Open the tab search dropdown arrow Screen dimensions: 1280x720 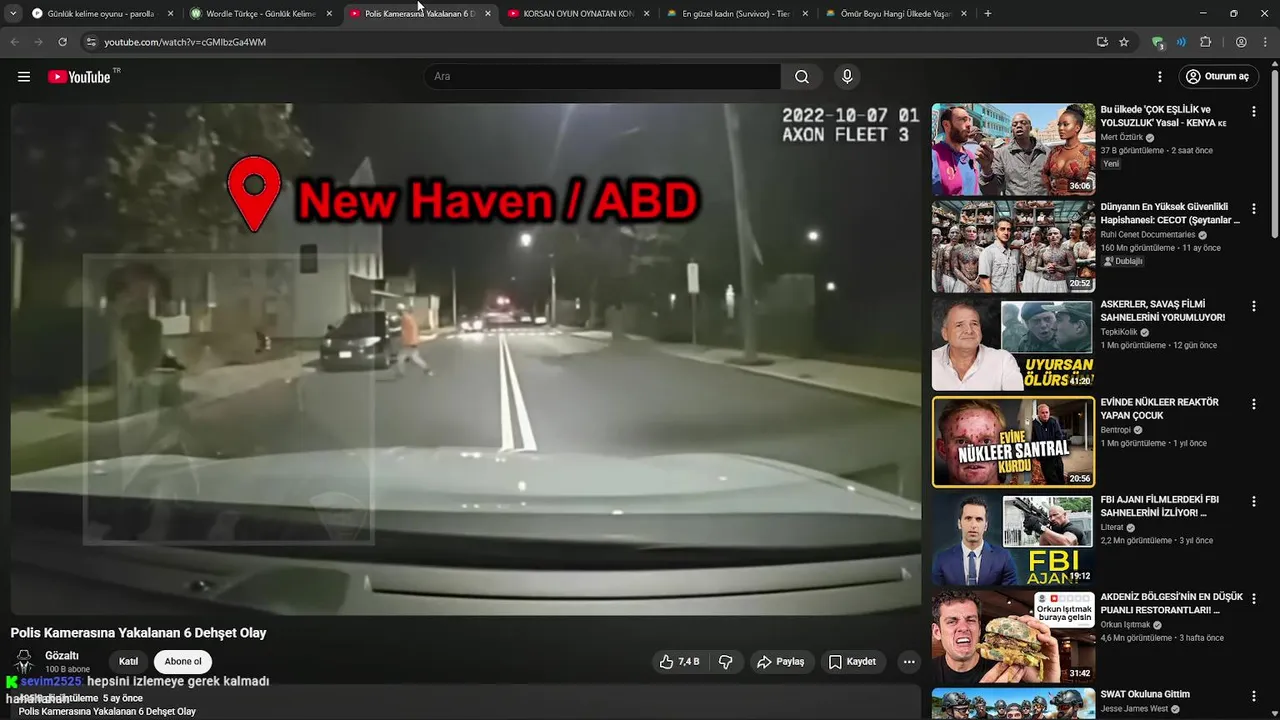[13, 14]
